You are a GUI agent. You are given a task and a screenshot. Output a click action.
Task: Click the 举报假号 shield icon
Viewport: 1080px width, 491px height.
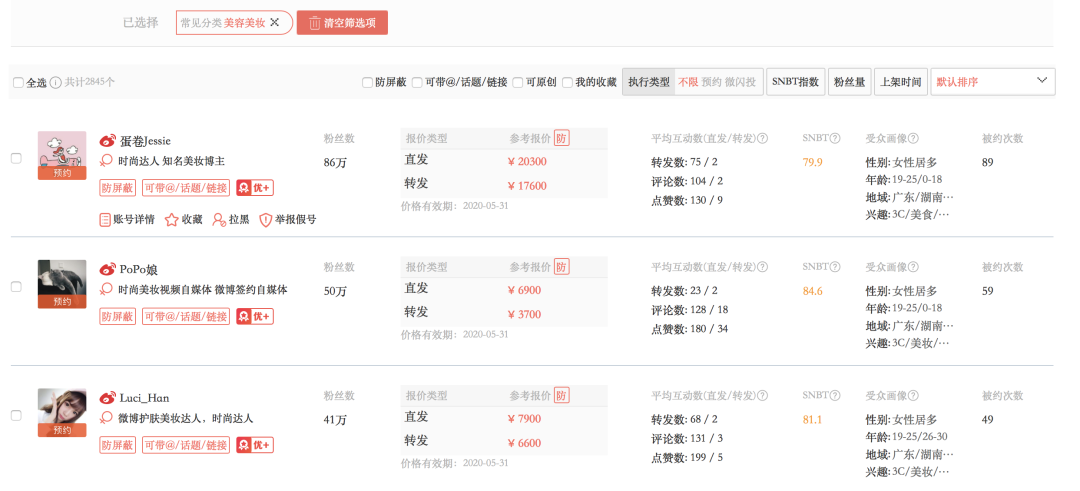click(x=265, y=220)
